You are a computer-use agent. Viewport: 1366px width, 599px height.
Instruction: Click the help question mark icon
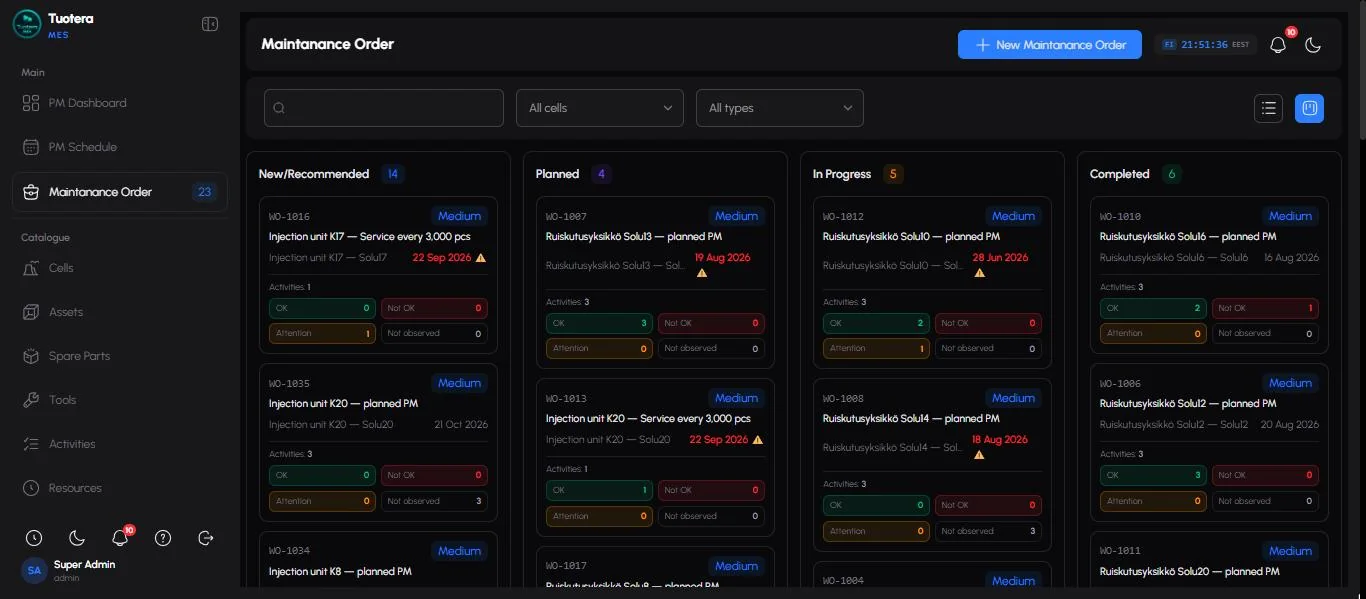pyautogui.click(x=163, y=538)
